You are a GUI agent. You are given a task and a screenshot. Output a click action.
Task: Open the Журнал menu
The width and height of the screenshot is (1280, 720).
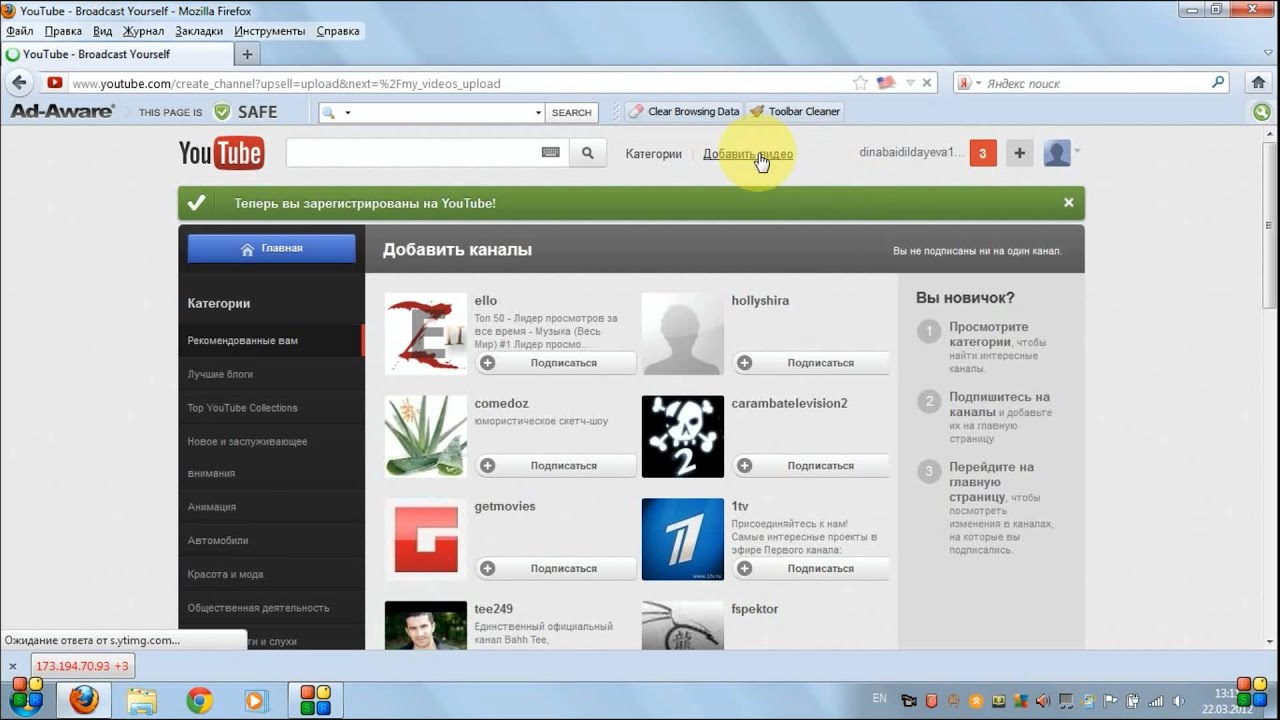[143, 31]
